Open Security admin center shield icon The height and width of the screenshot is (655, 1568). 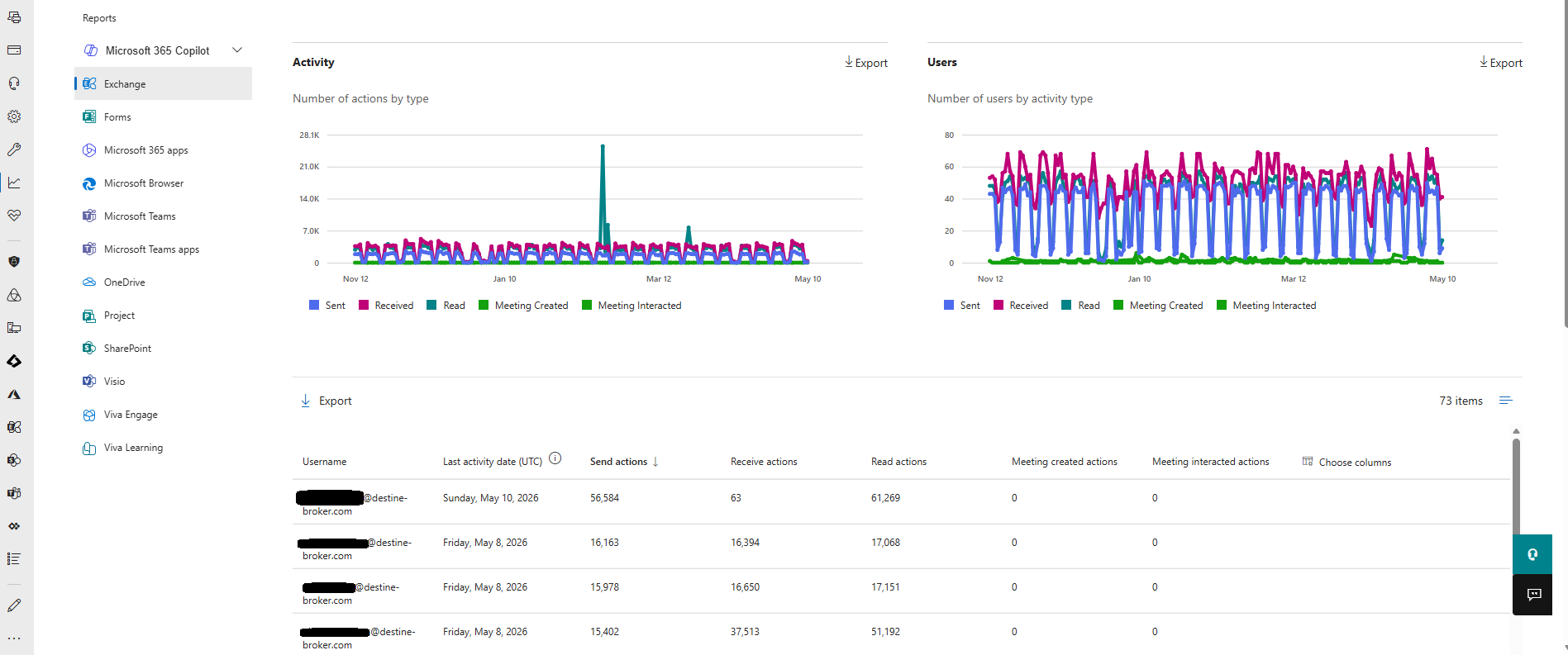(14, 262)
